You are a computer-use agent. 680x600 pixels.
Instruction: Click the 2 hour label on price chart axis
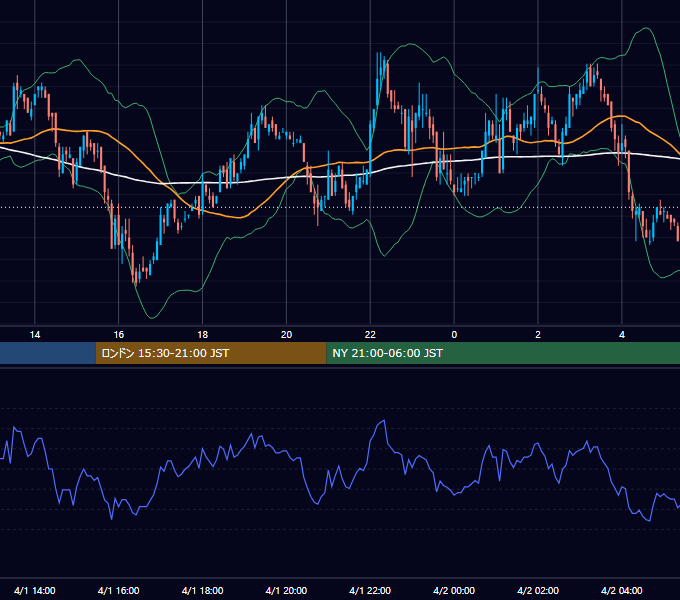tap(538, 335)
